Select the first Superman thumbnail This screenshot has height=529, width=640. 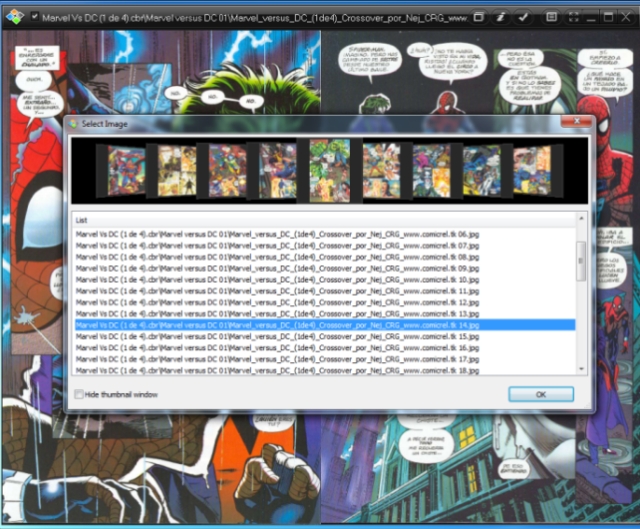[126, 171]
